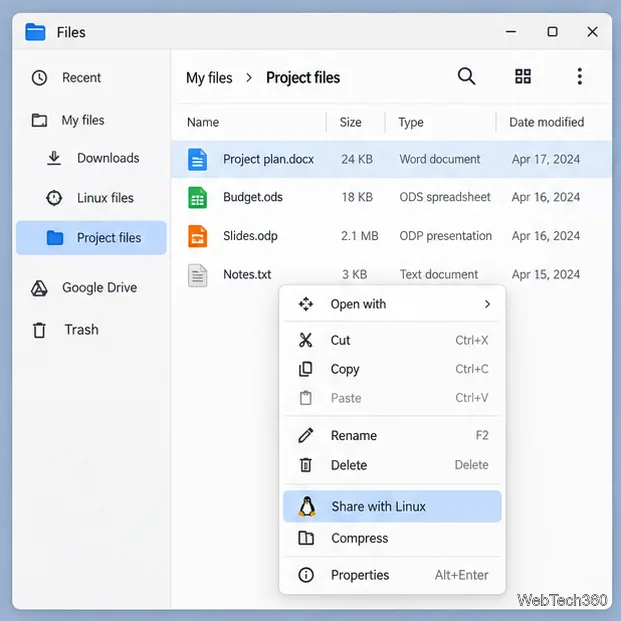Click the Ctrl+X shortcut text
Screen dimensions: 621x621
click(x=472, y=340)
